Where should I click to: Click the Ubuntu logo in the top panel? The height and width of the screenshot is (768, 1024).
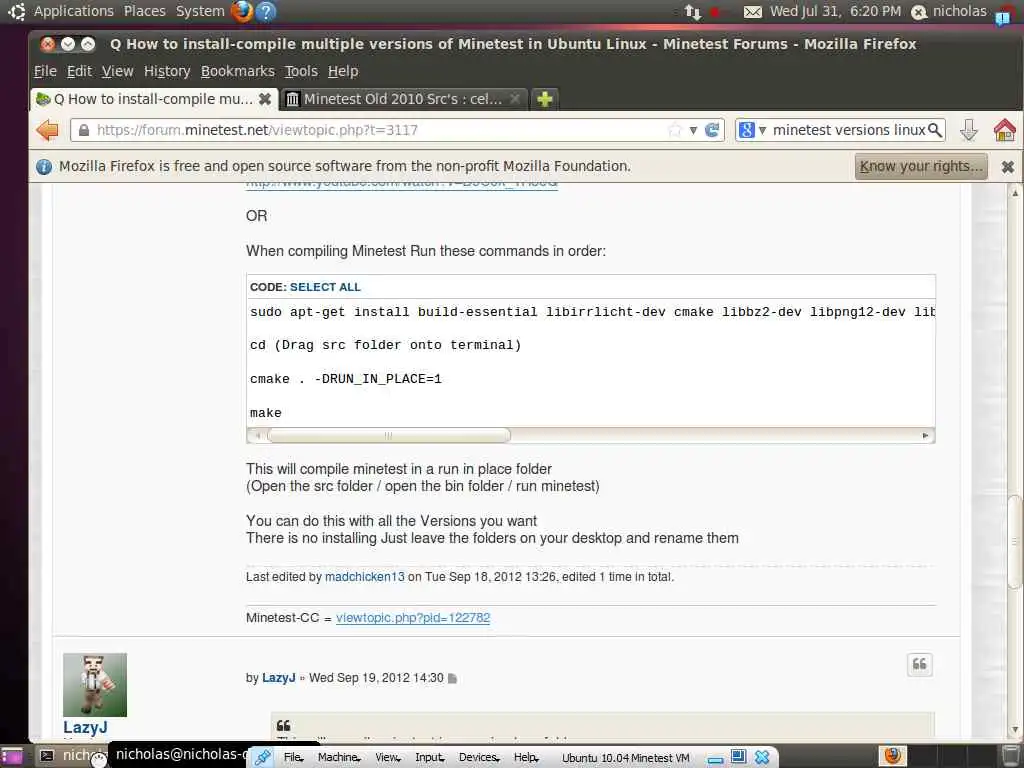tap(17, 11)
